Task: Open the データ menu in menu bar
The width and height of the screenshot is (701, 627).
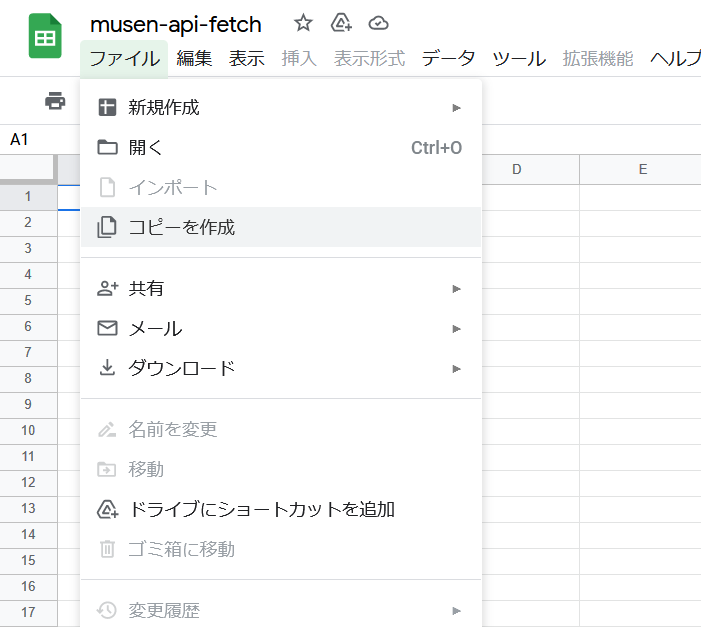Action: [448, 58]
